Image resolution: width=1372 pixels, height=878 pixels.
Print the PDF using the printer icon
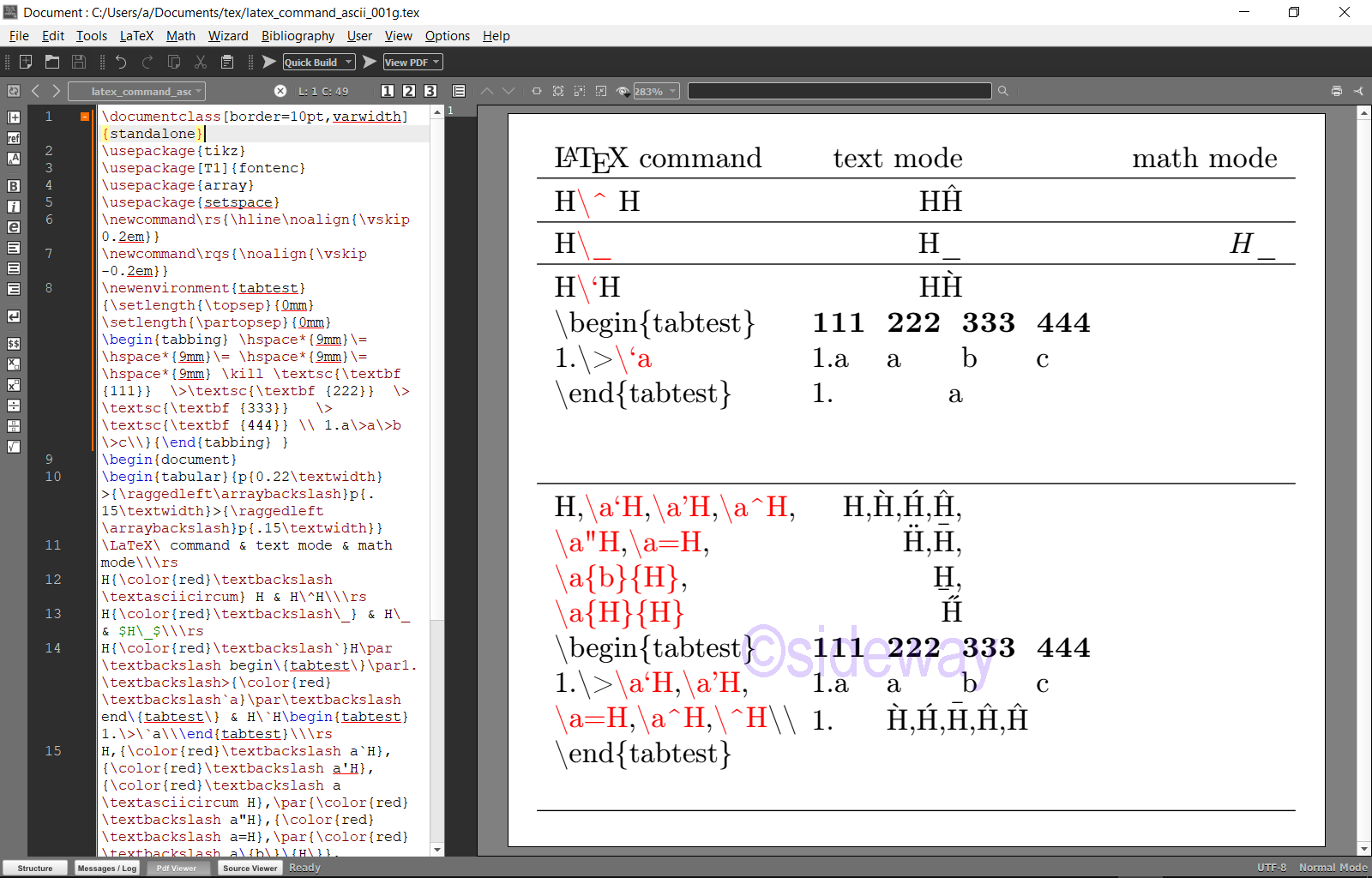[1336, 91]
